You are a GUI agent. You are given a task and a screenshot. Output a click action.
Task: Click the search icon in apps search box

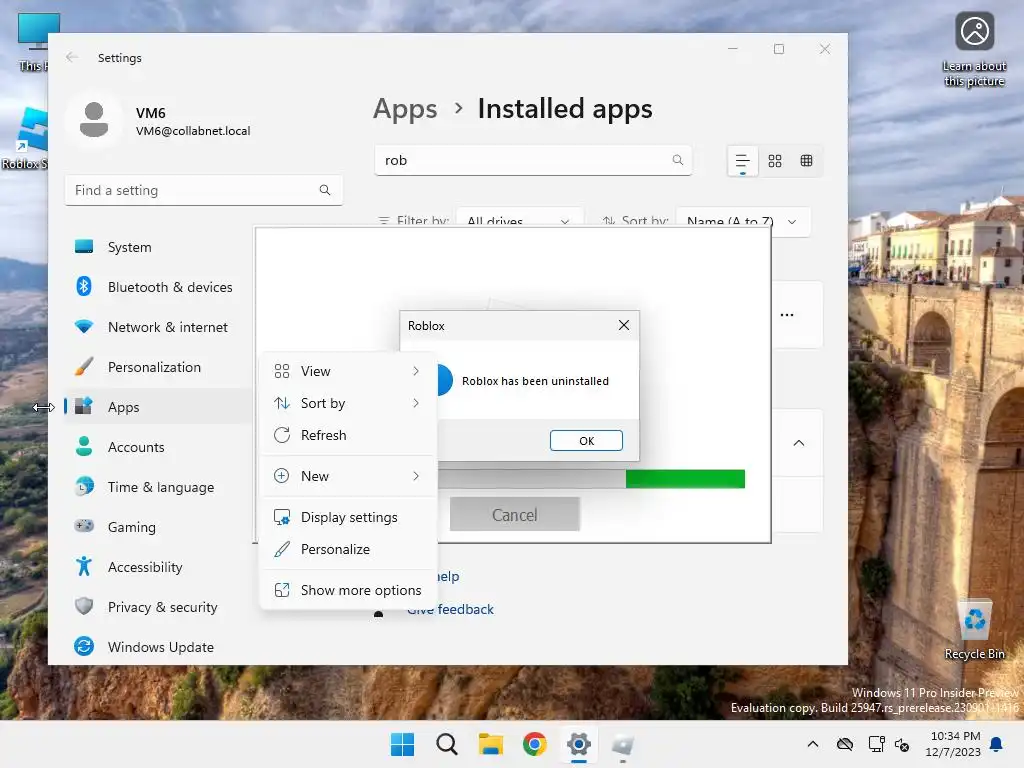[678, 160]
